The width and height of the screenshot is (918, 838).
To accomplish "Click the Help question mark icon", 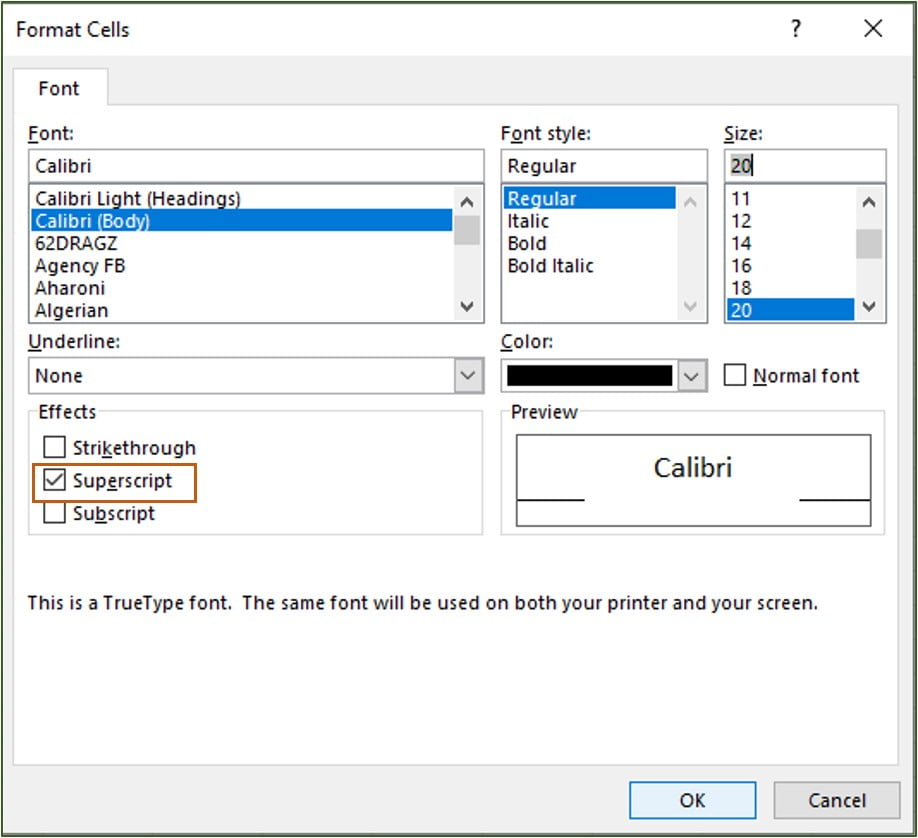I will point(796,29).
